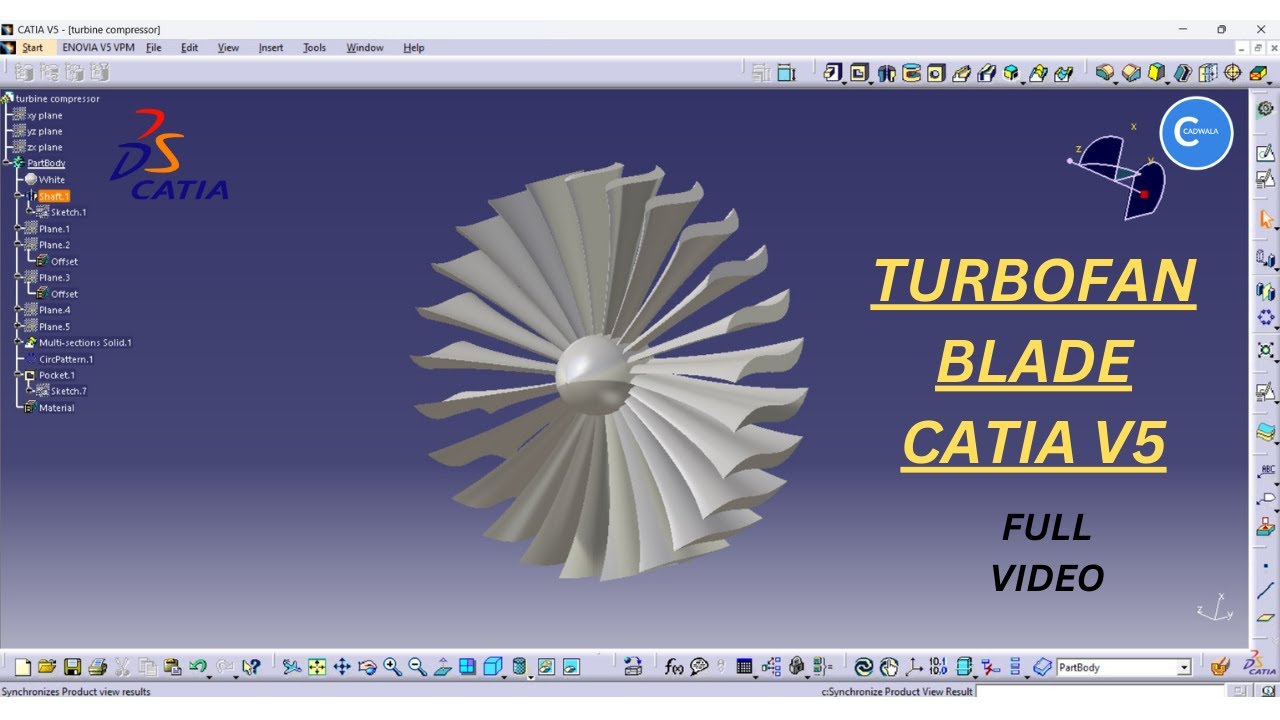The height and width of the screenshot is (720, 1280).
Task: Click the Hide/Show icon
Action: pos(546,667)
